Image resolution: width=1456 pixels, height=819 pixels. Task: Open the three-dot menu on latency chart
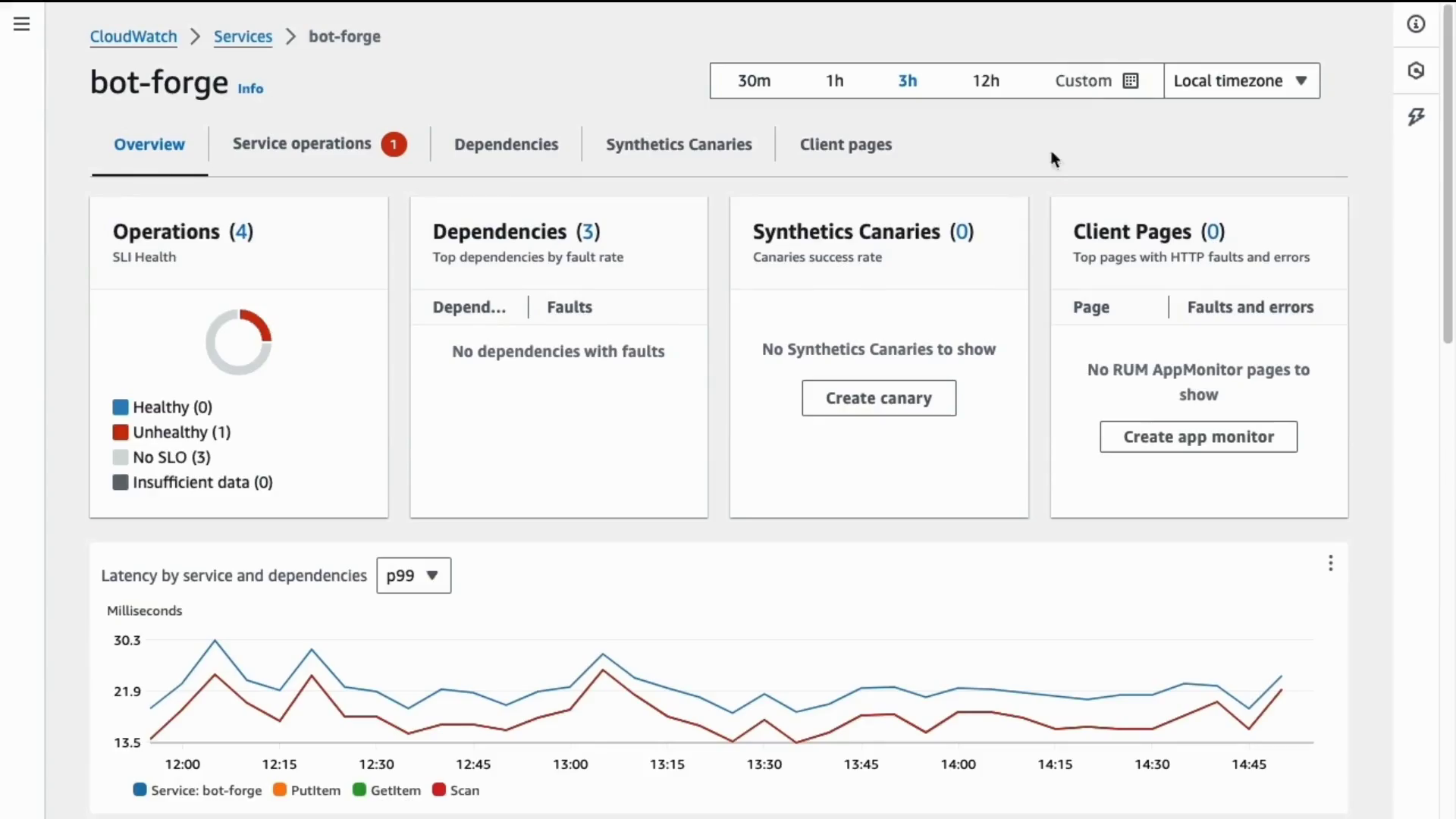pos(1330,563)
